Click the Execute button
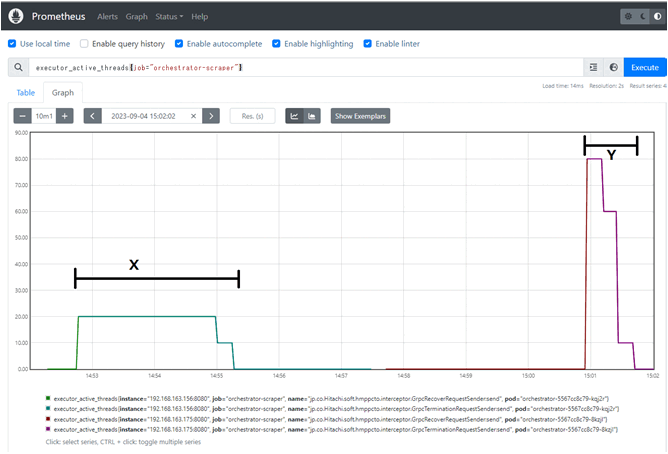 [645, 67]
